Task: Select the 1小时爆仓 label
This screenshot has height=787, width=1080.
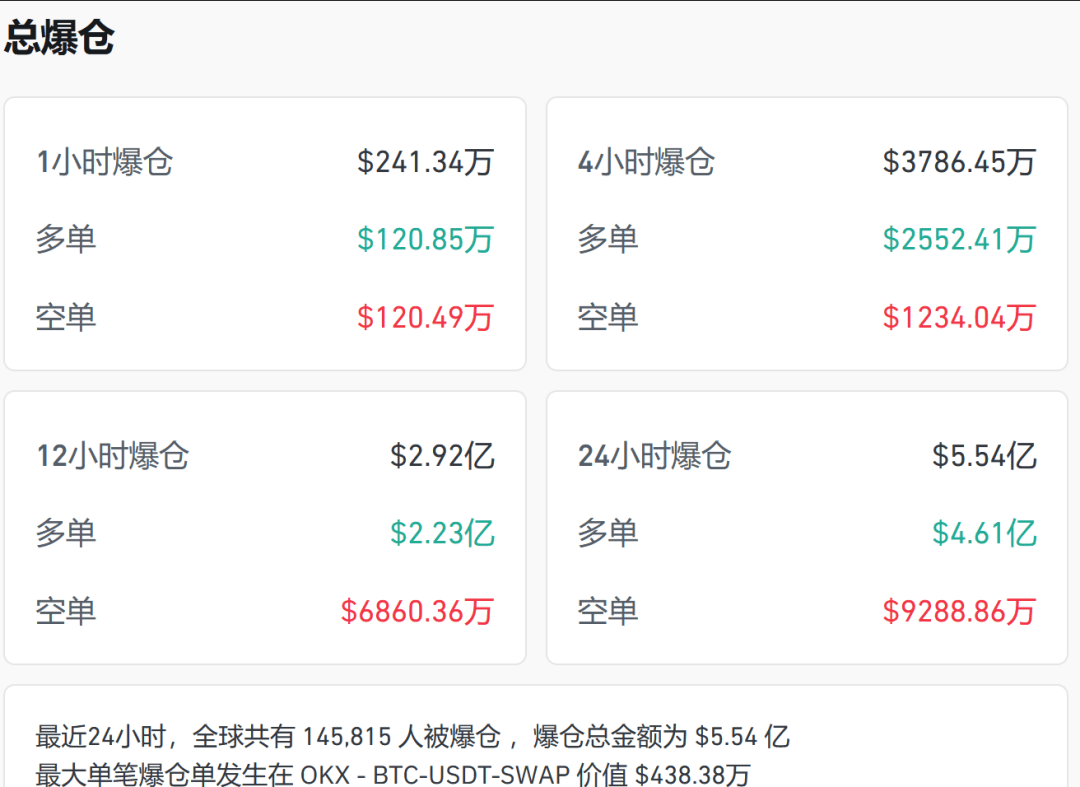Action: (x=105, y=162)
